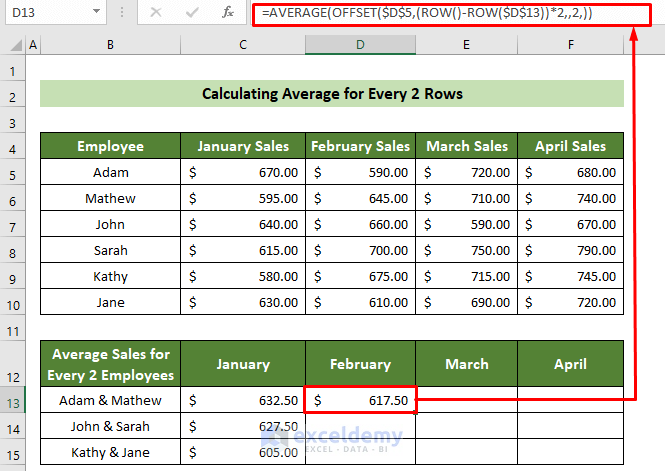This screenshot has width=665, height=471.
Task: Select column F header
Action: pos(570,45)
